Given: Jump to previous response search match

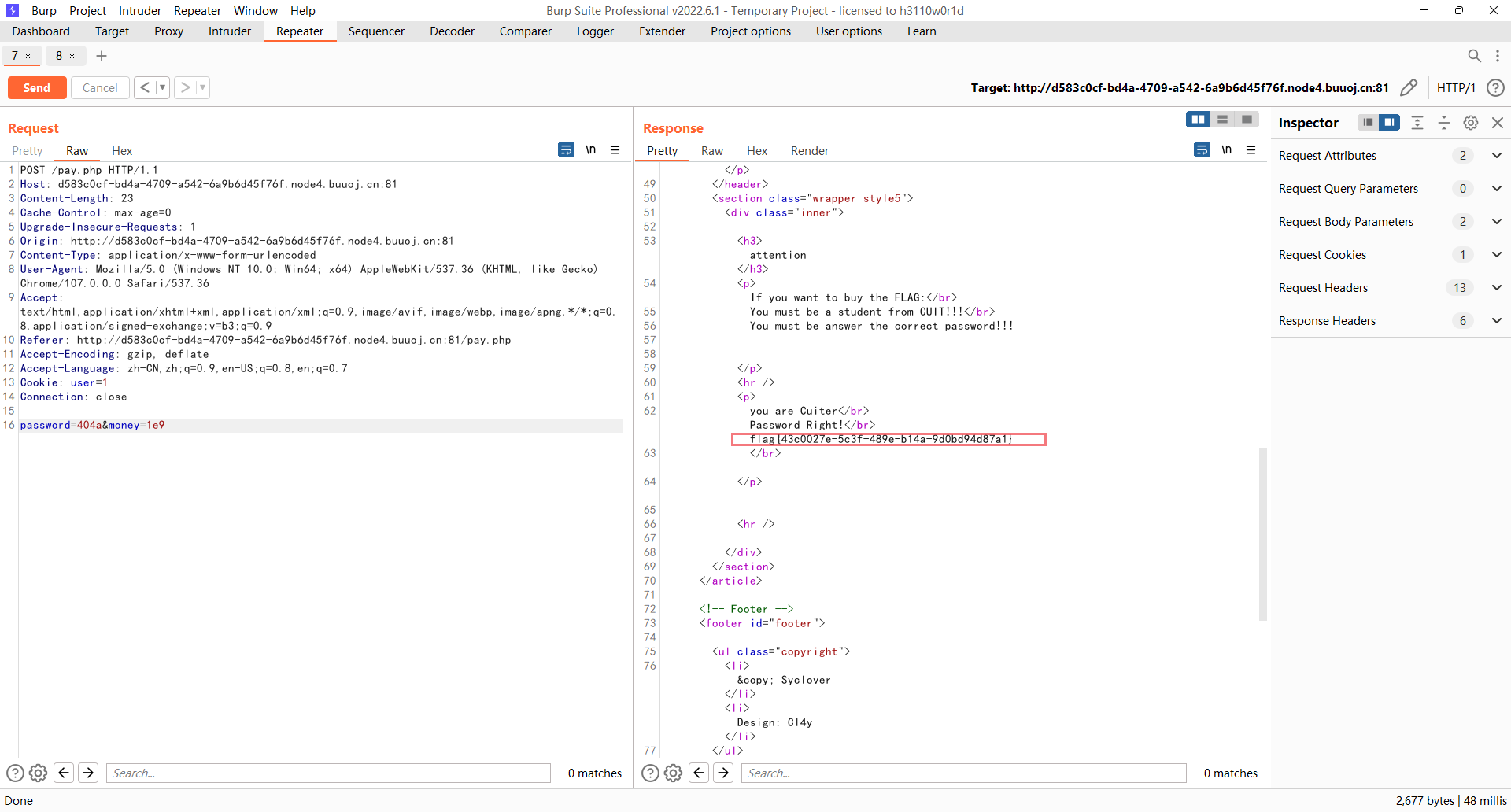Looking at the screenshot, I should [x=699, y=773].
